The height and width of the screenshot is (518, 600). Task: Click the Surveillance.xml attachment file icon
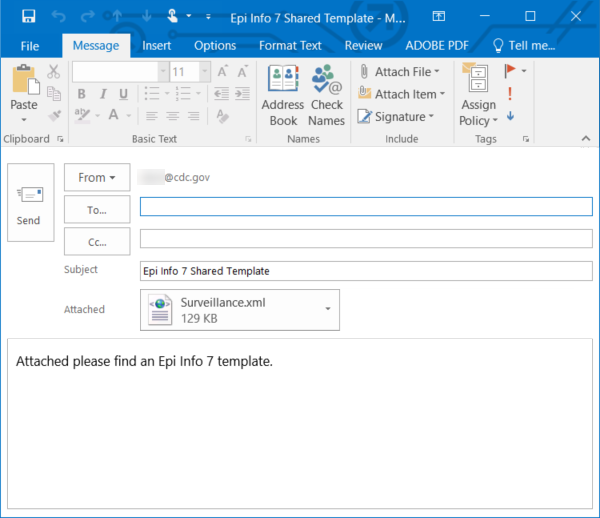point(161,310)
